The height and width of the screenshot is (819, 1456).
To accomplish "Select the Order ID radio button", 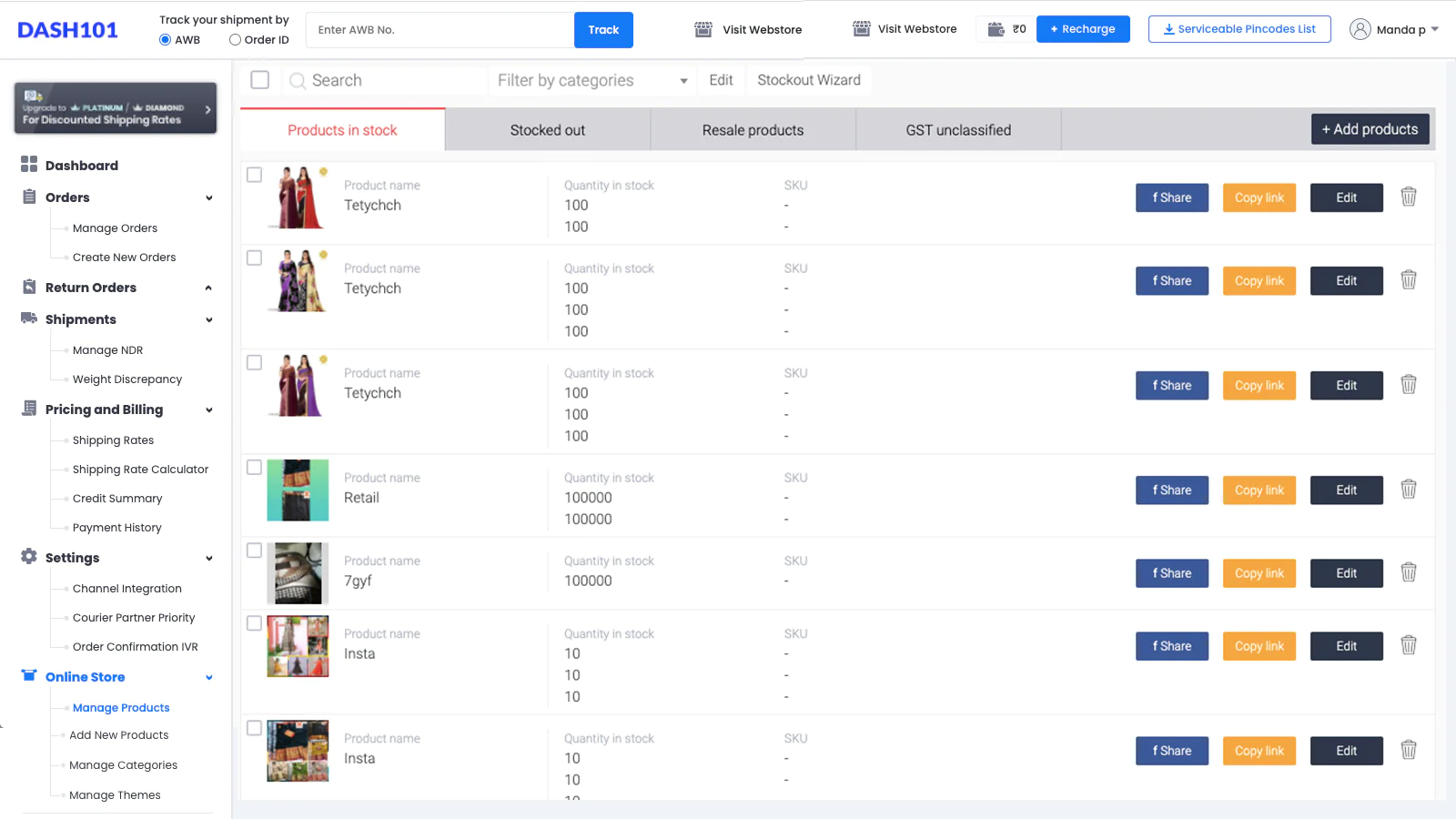I will (235, 40).
